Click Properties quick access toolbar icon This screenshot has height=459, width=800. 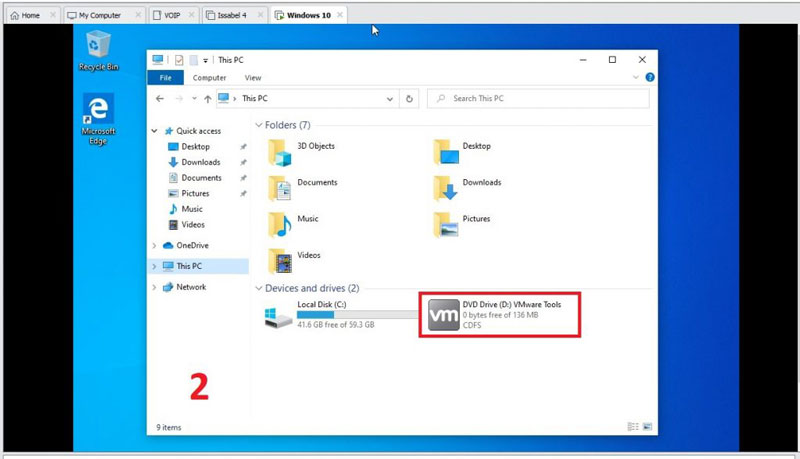179,60
